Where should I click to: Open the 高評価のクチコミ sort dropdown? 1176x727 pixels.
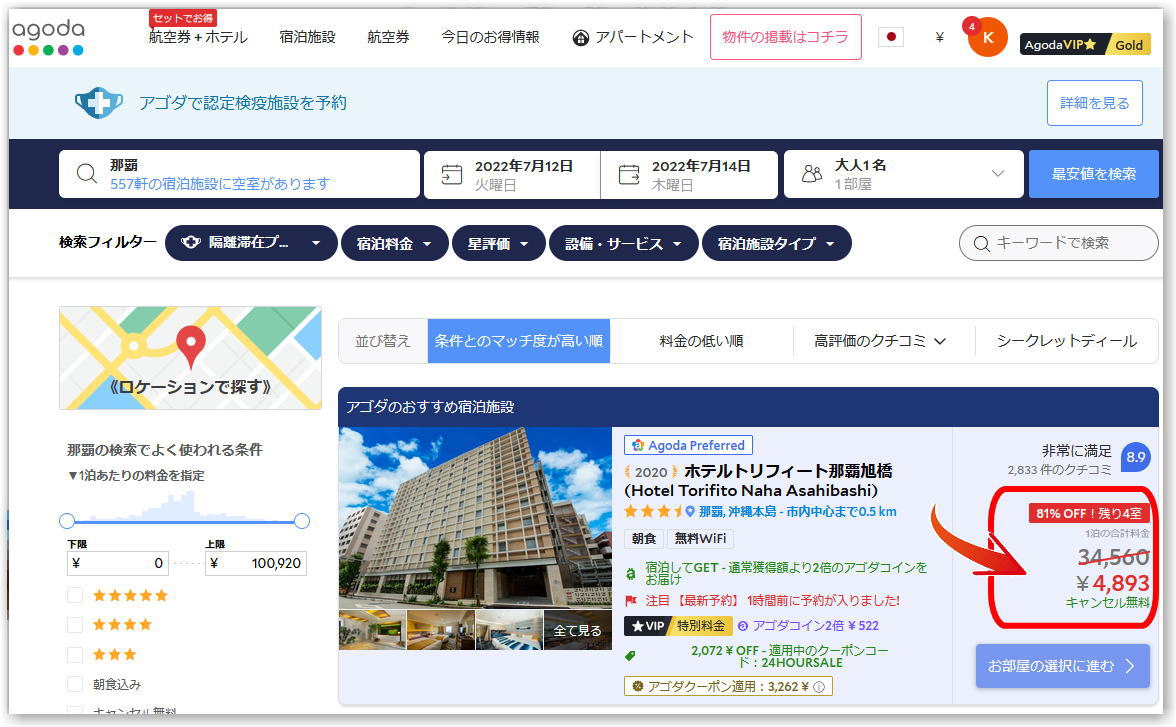(x=880, y=341)
